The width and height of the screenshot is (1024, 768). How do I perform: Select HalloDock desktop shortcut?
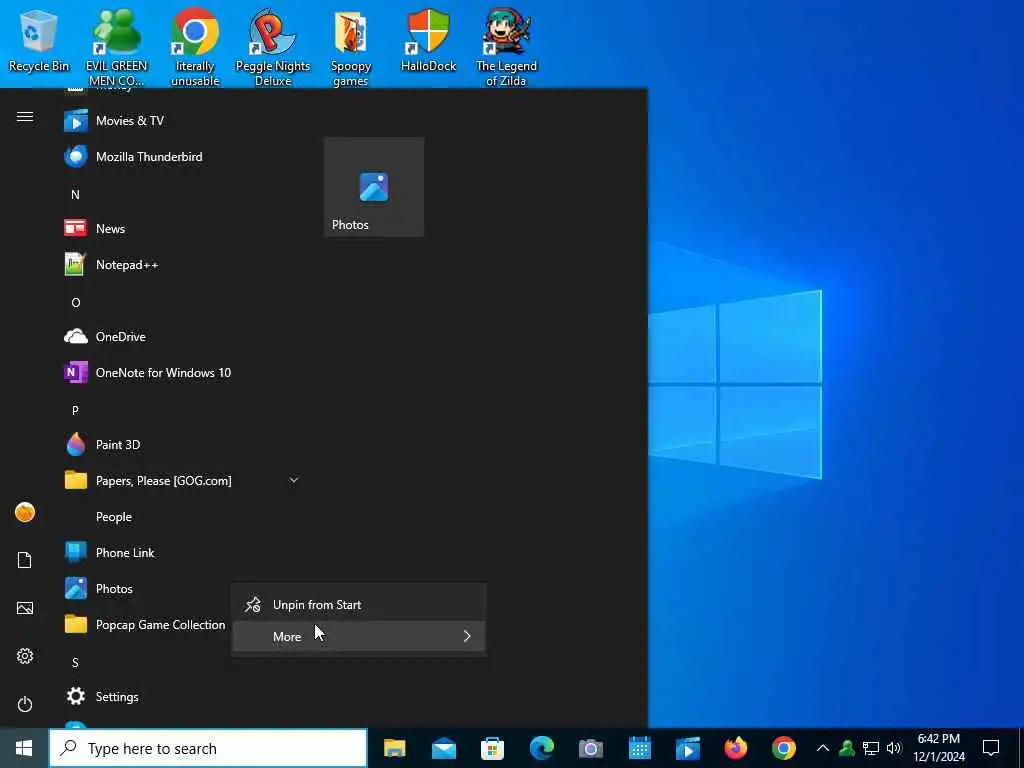[x=428, y=40]
